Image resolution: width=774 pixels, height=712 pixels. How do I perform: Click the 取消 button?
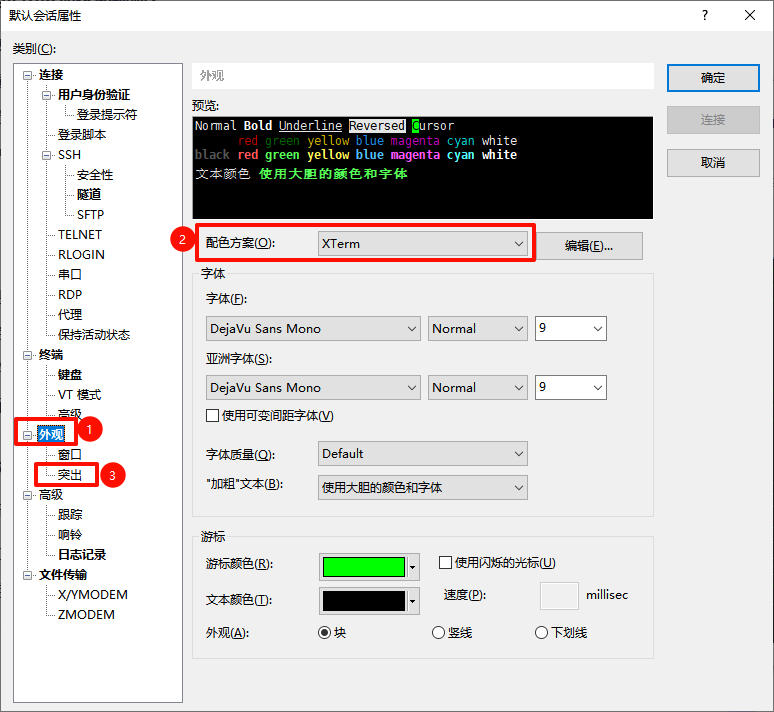[x=713, y=163]
